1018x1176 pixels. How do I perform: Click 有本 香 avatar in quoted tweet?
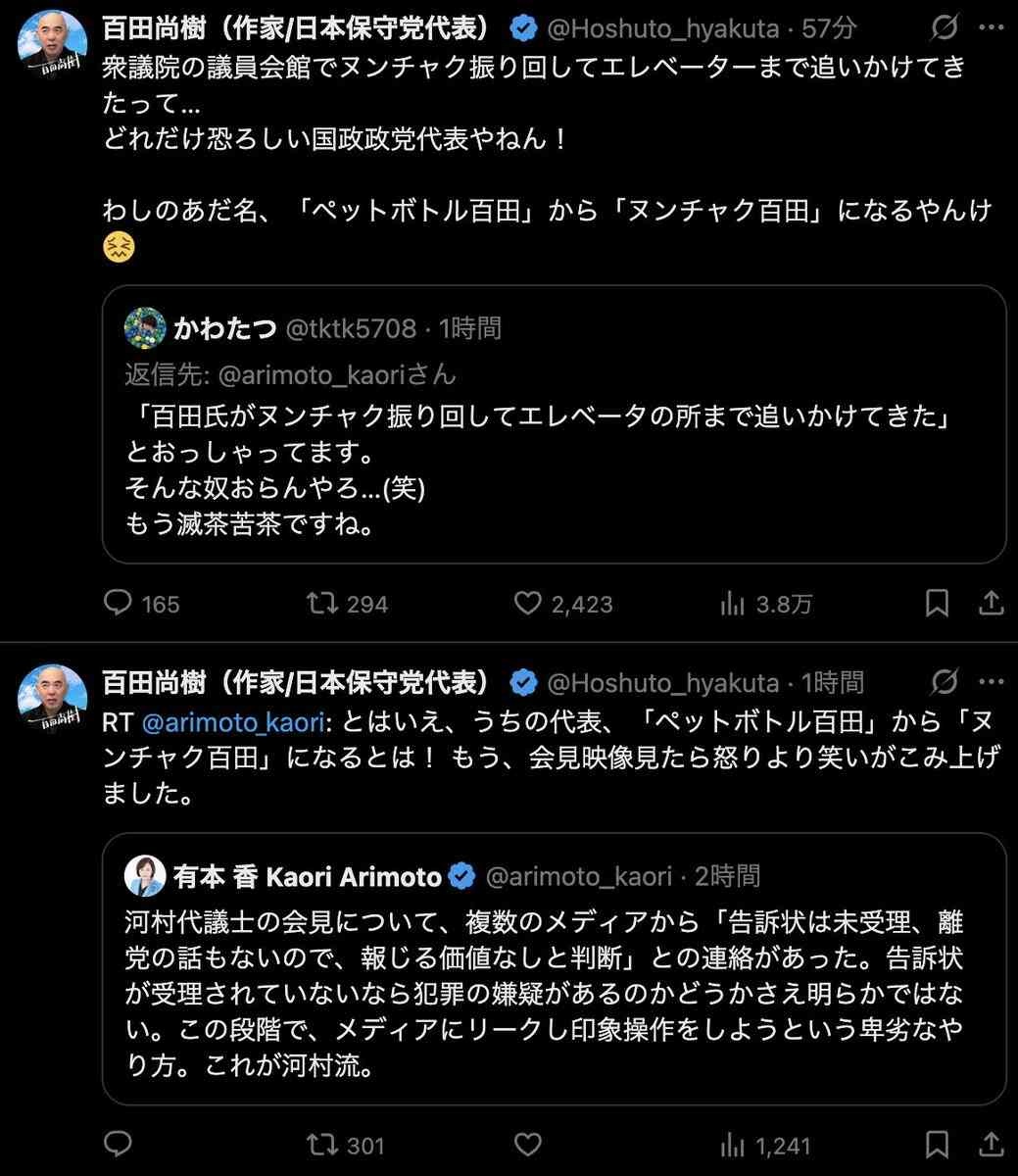click(144, 876)
